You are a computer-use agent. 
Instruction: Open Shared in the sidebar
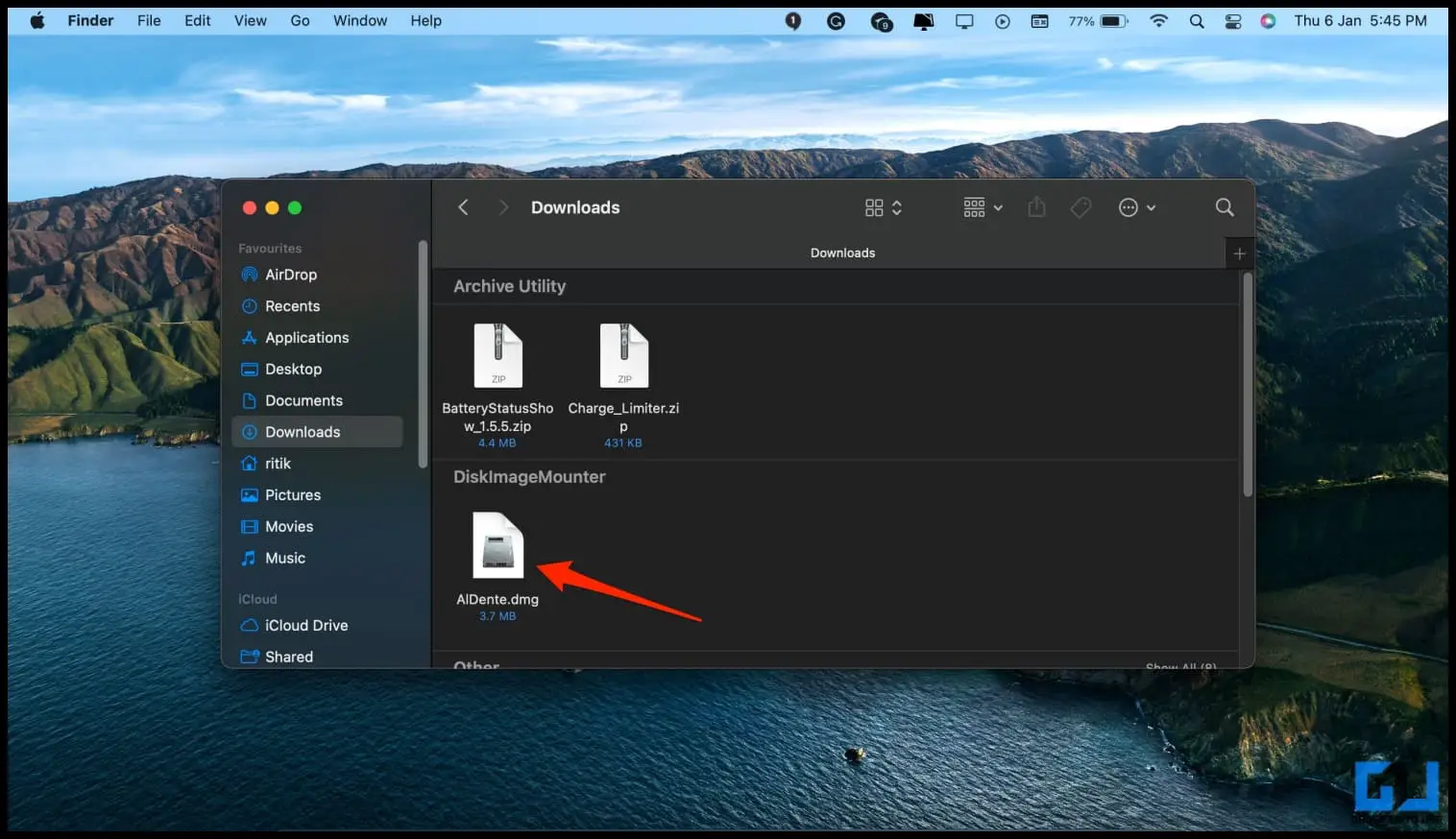(318, 657)
